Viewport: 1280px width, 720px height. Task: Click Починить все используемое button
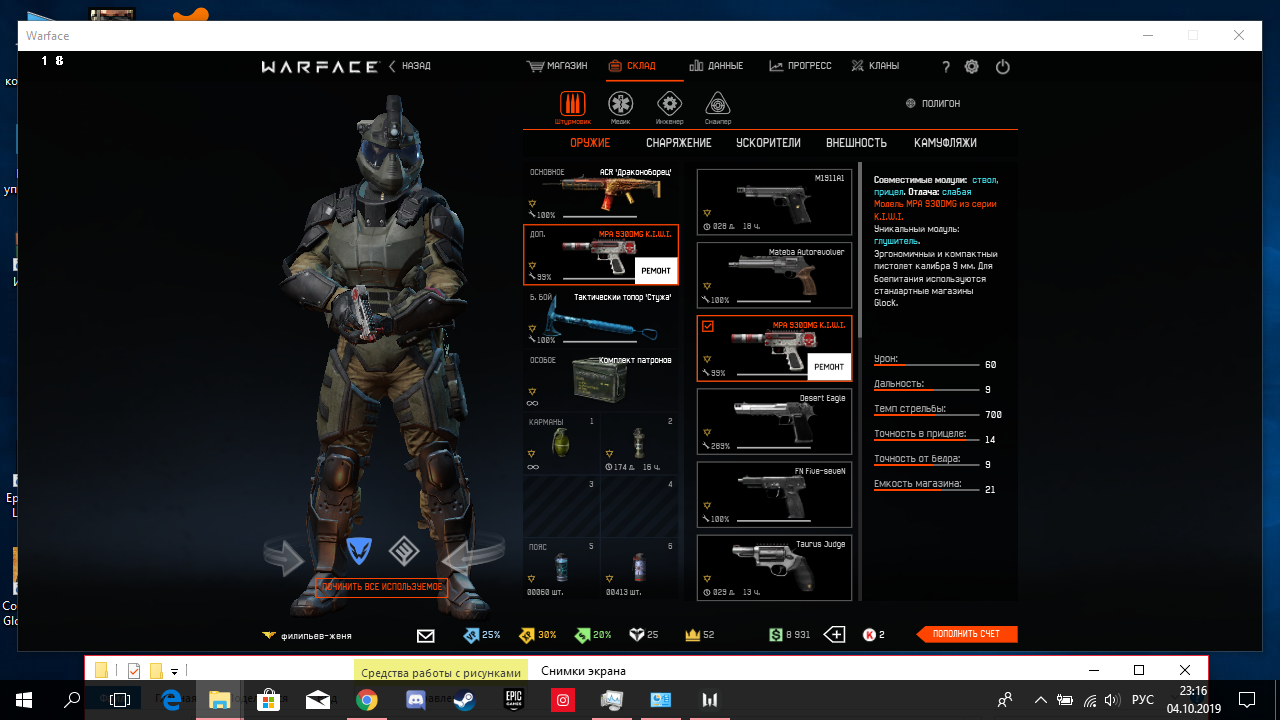click(x=380, y=587)
